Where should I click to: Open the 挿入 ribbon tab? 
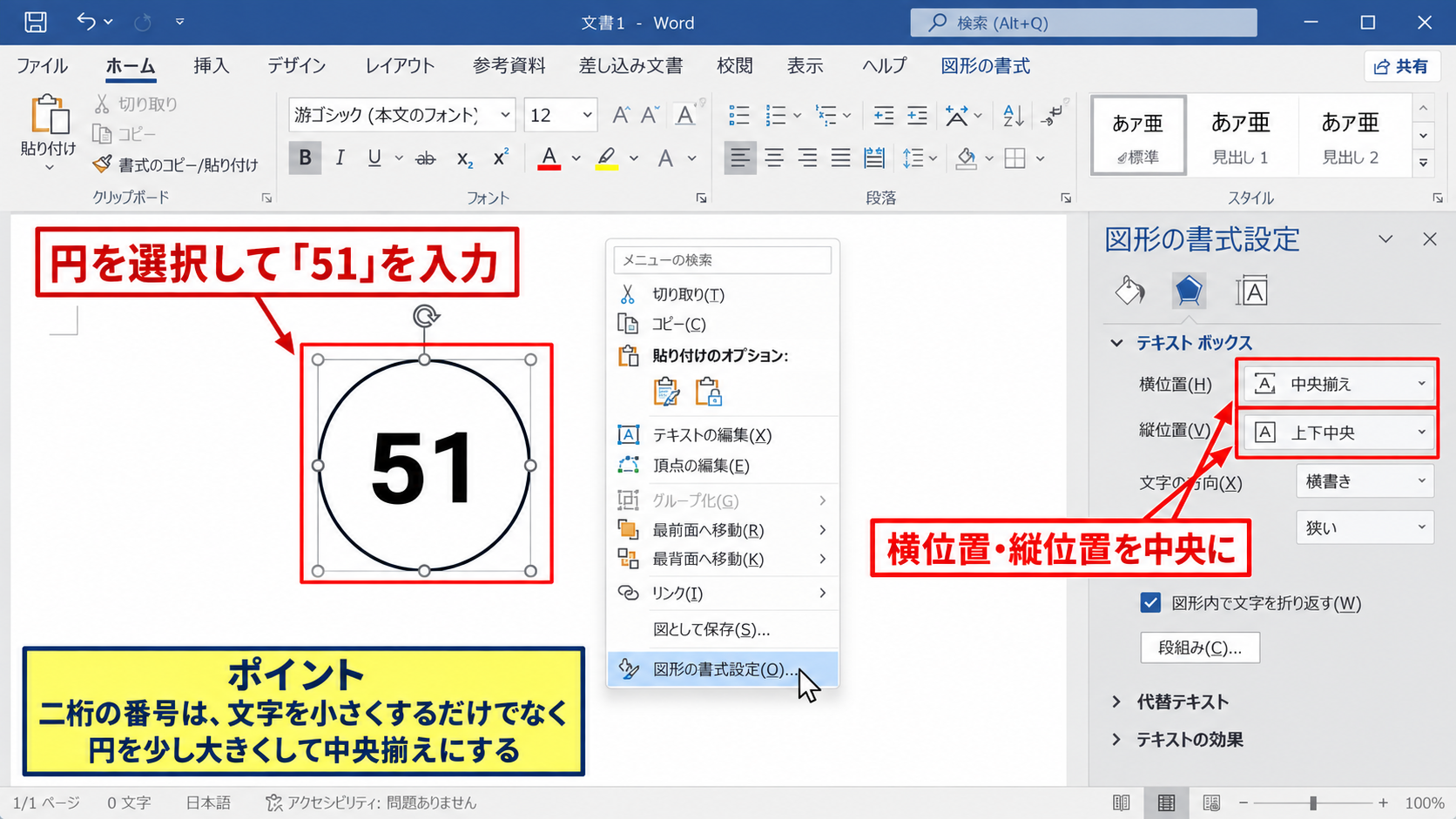coord(212,66)
